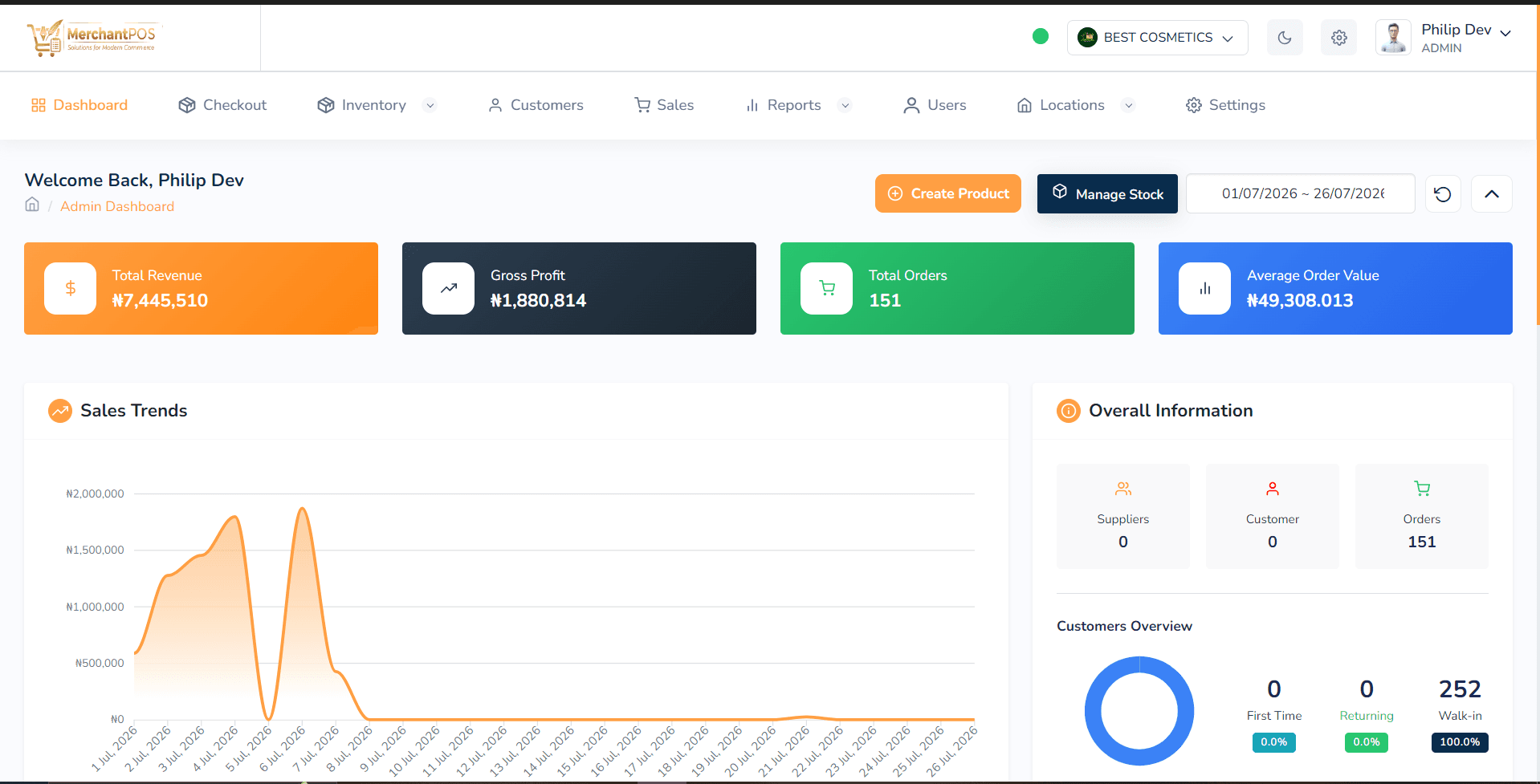This screenshot has width=1540, height=784.
Task: Collapse the stats with the up chevron
Action: pos(1492,194)
